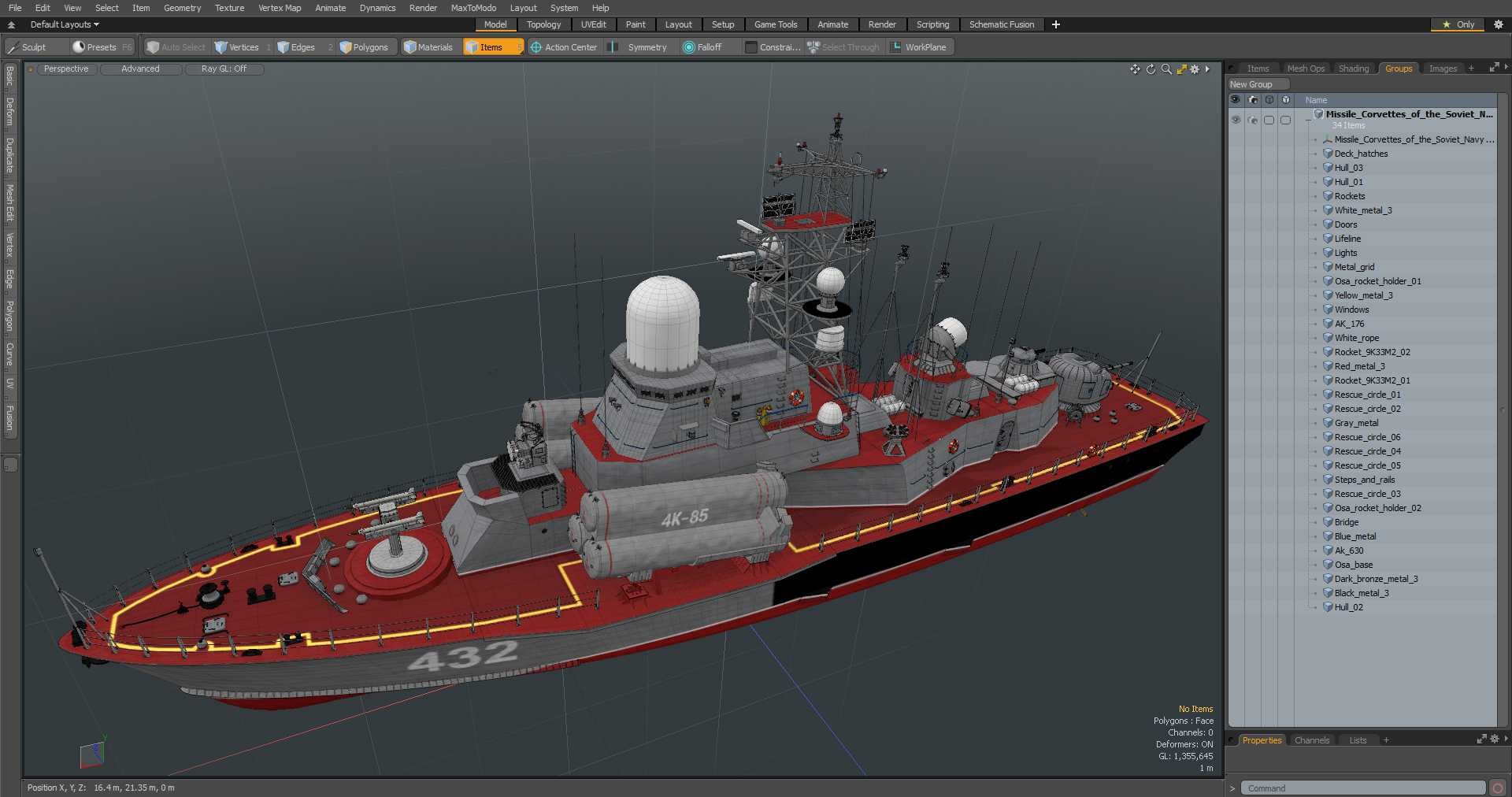This screenshot has width=1512, height=797.
Task: Select the Sculpt tool
Action: 28,47
